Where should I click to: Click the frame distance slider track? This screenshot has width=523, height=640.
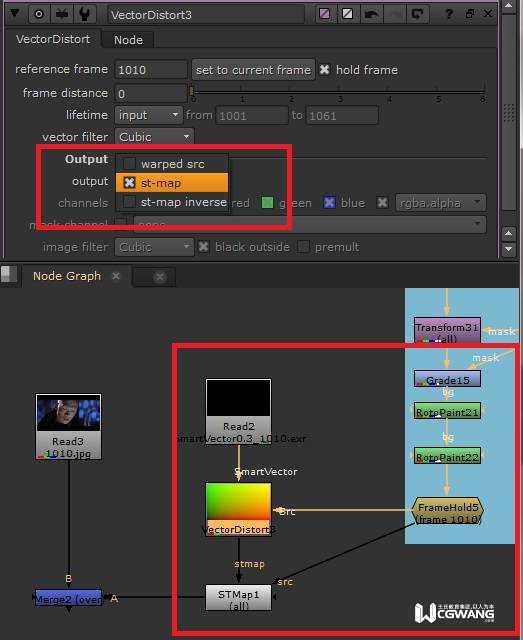click(x=338, y=93)
